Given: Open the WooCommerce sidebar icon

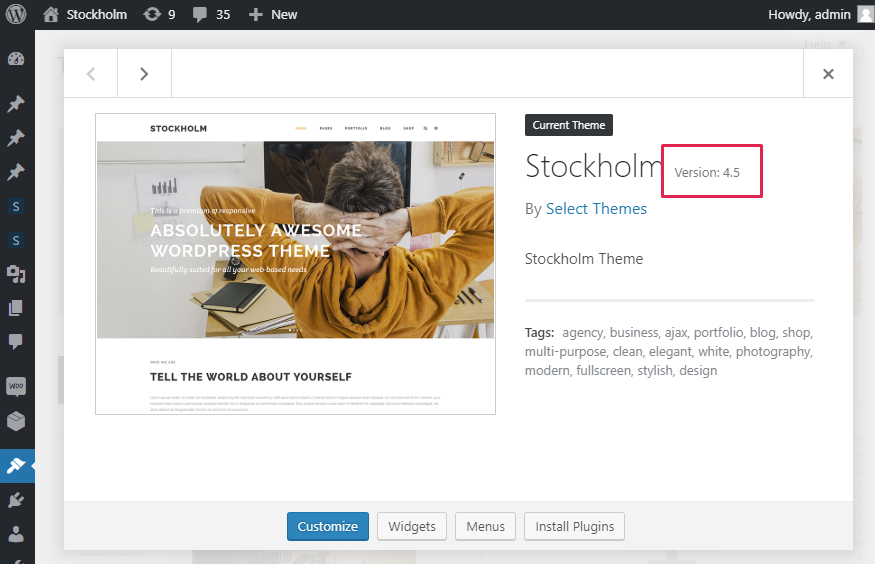Looking at the screenshot, I should click(x=16, y=386).
